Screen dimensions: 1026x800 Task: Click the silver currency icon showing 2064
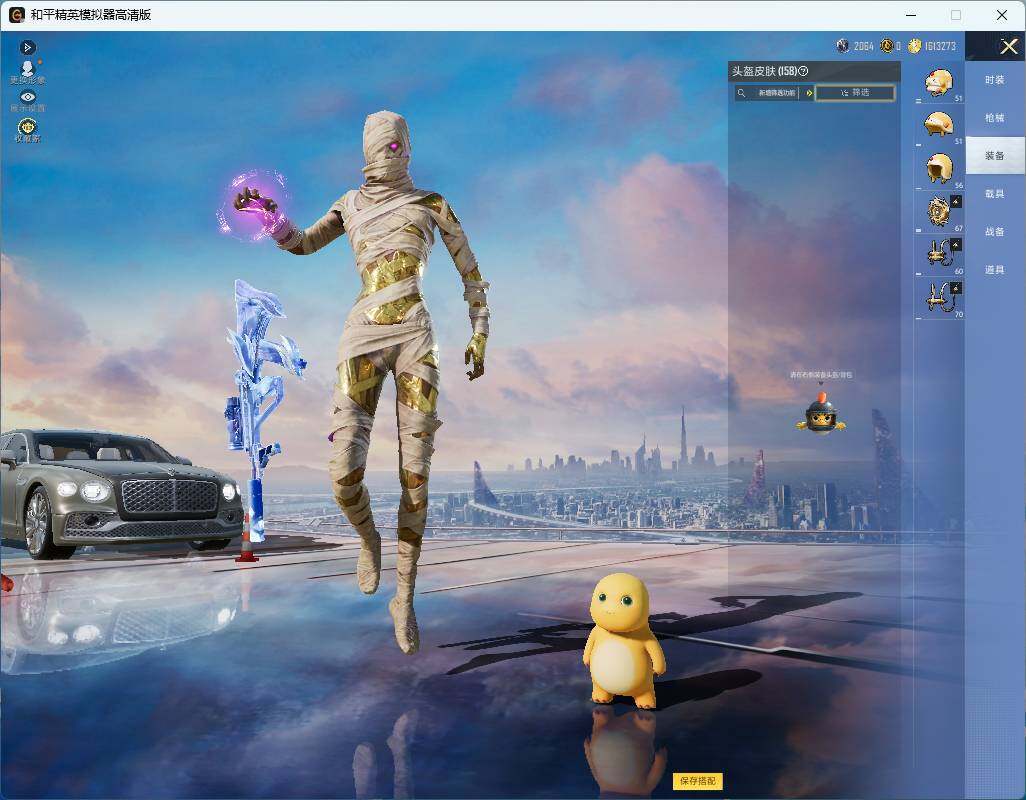(843, 46)
